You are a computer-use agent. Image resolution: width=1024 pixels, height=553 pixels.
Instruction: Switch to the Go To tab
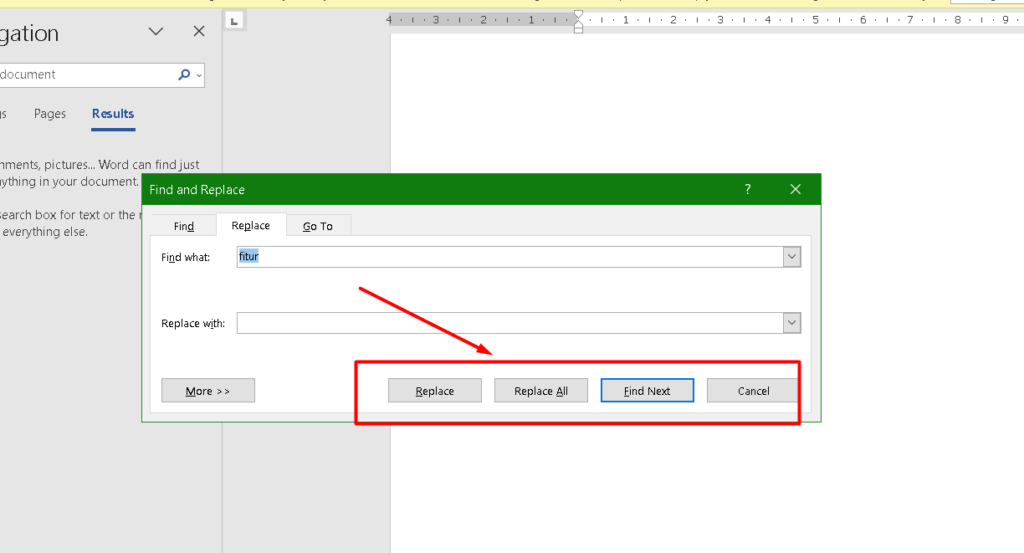point(318,226)
